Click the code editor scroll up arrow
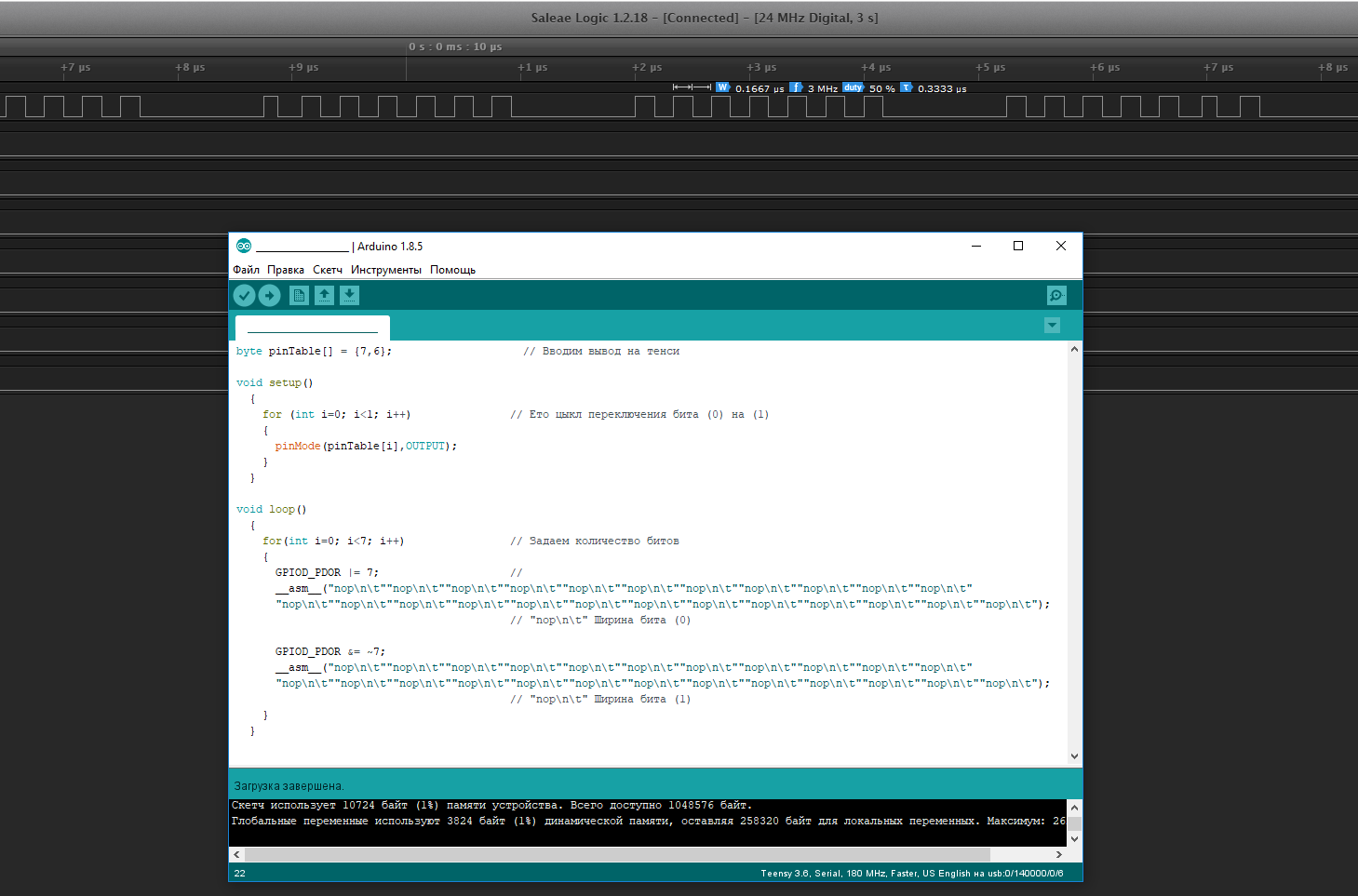Screen dimensions: 1358x896 [1074, 350]
